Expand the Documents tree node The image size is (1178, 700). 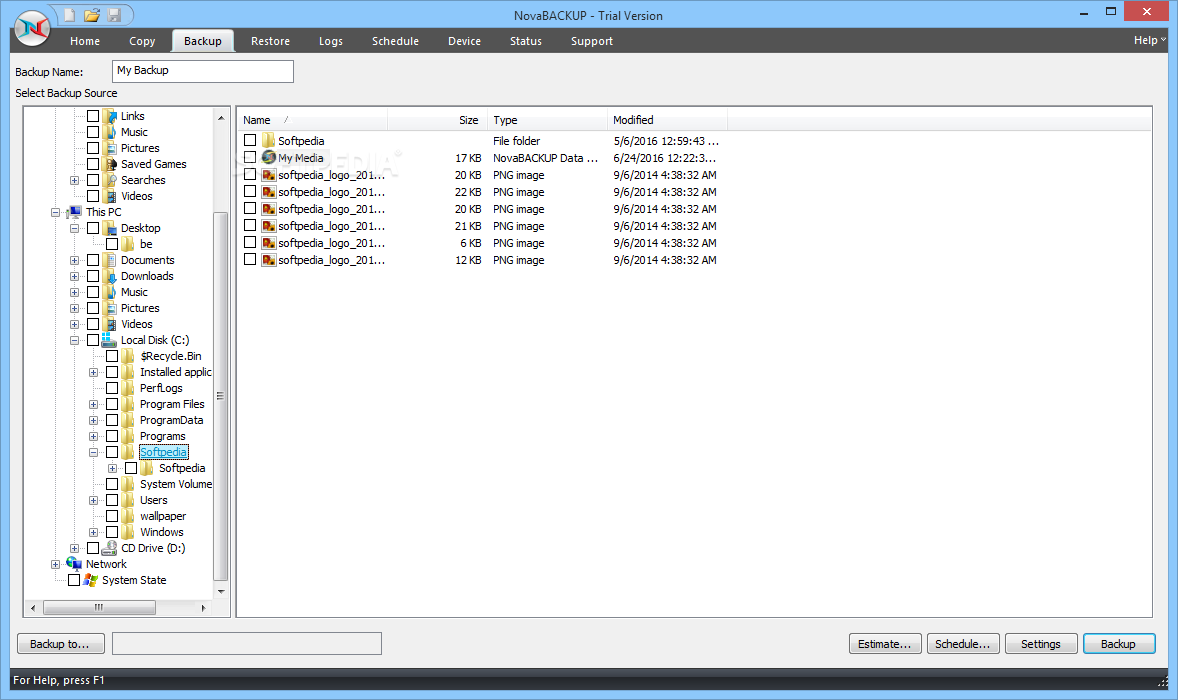(74, 261)
